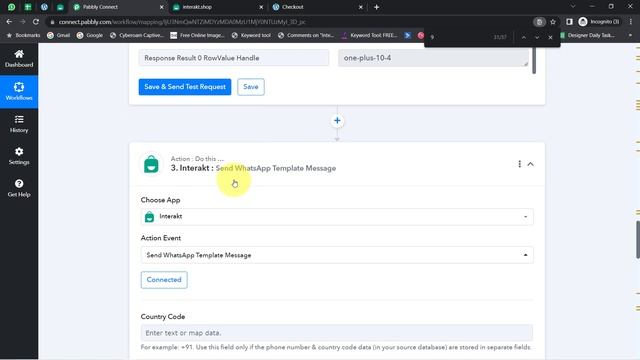The height and width of the screenshot is (360, 640).
Task: Open the tab search dropdown arrow
Action: [573, 7]
